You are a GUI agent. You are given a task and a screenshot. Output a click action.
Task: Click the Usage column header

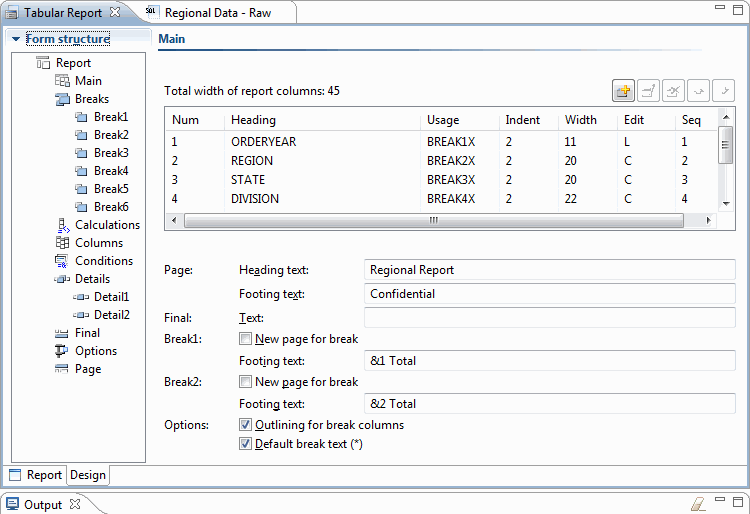(460, 120)
